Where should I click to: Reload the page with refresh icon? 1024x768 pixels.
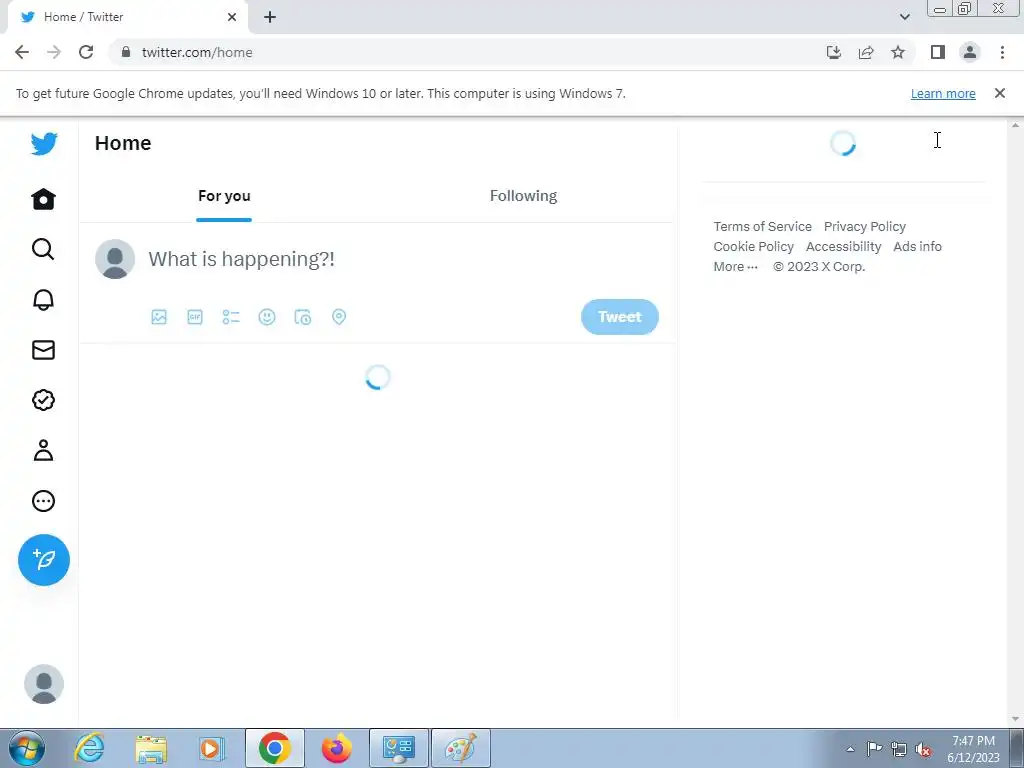click(x=86, y=52)
